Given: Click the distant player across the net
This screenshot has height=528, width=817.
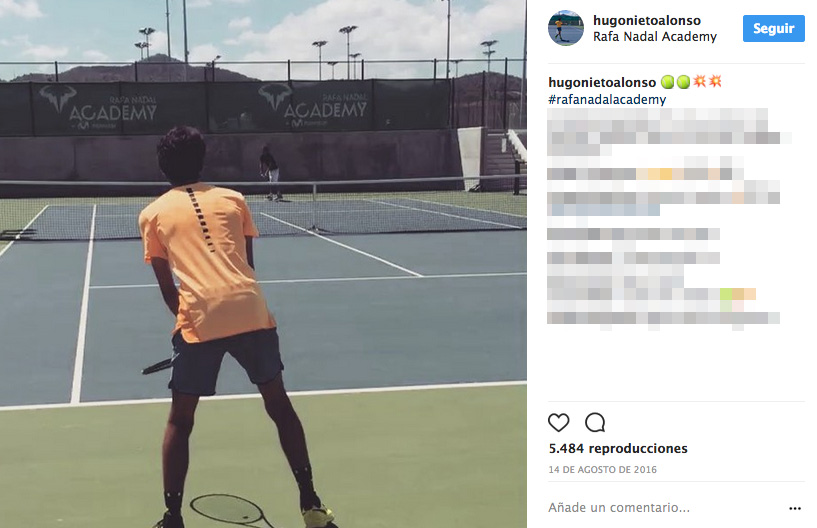Looking at the screenshot, I should (270, 173).
